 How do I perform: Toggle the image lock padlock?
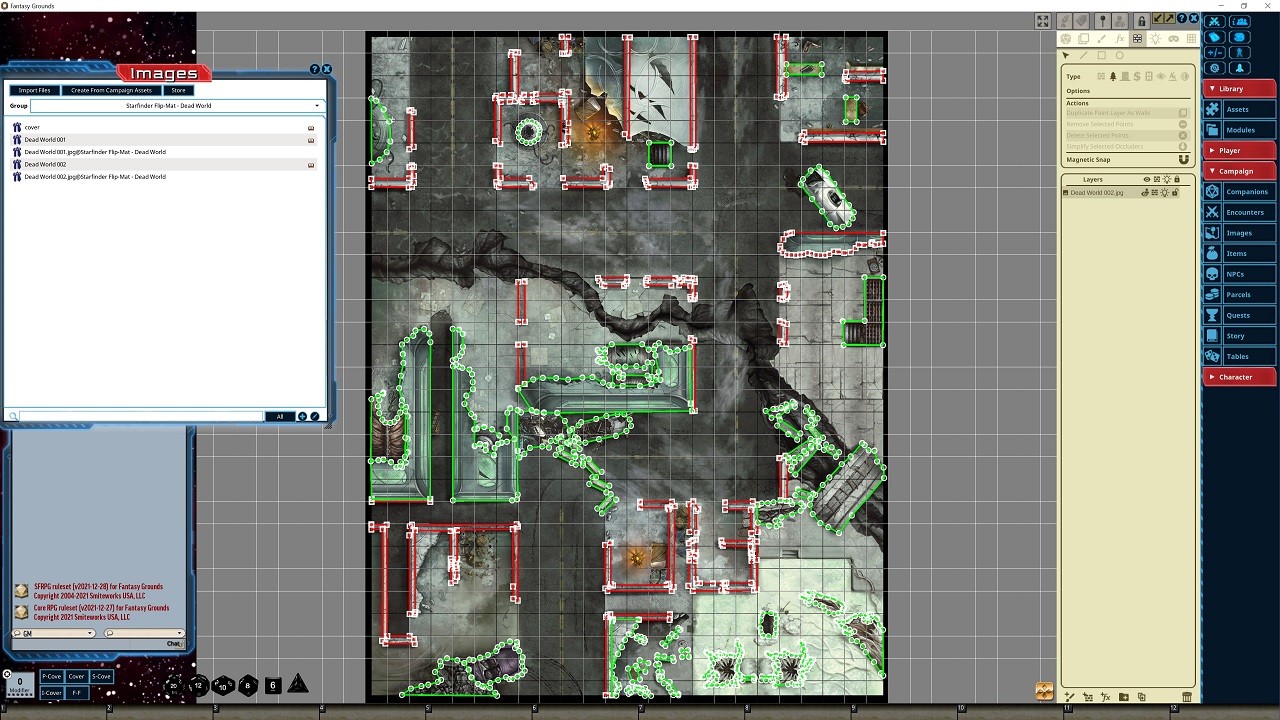tap(1141, 21)
